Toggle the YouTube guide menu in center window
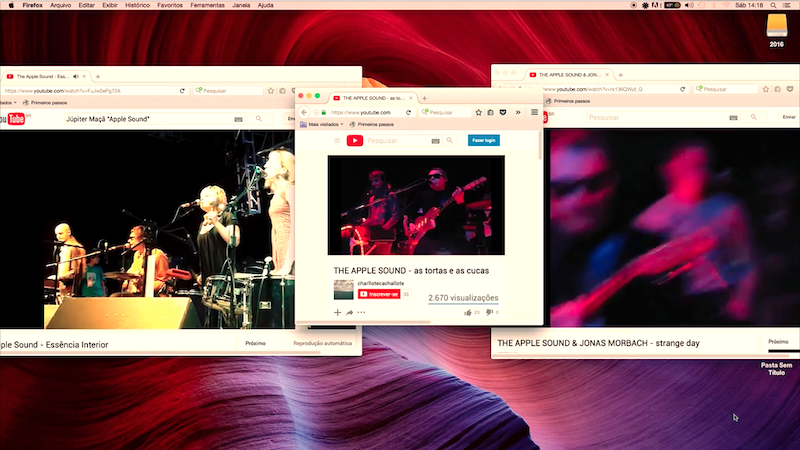 337,141
